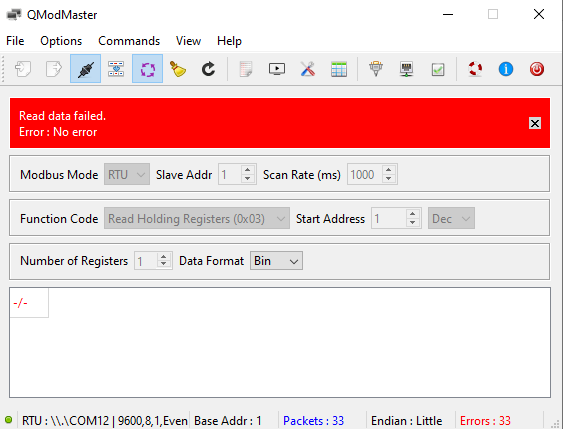
Task: Click the Error : No error text
Action: click(x=58, y=132)
